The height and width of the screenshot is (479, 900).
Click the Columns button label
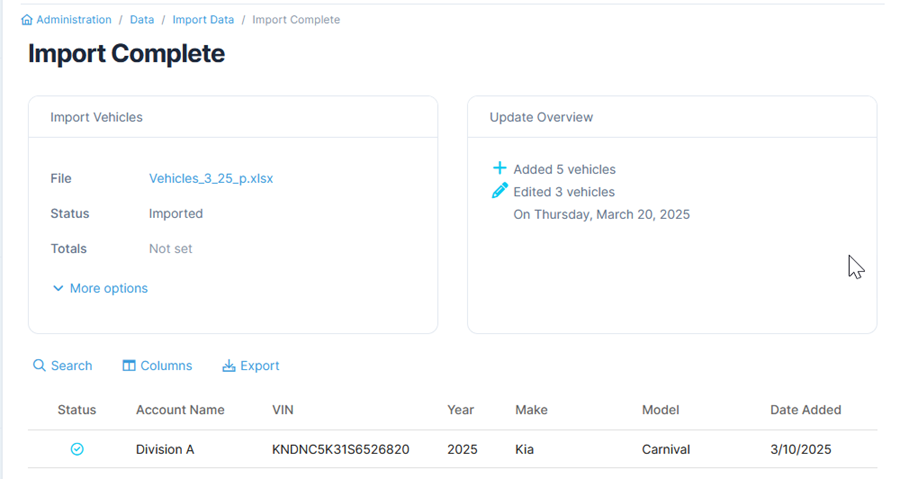coord(166,365)
